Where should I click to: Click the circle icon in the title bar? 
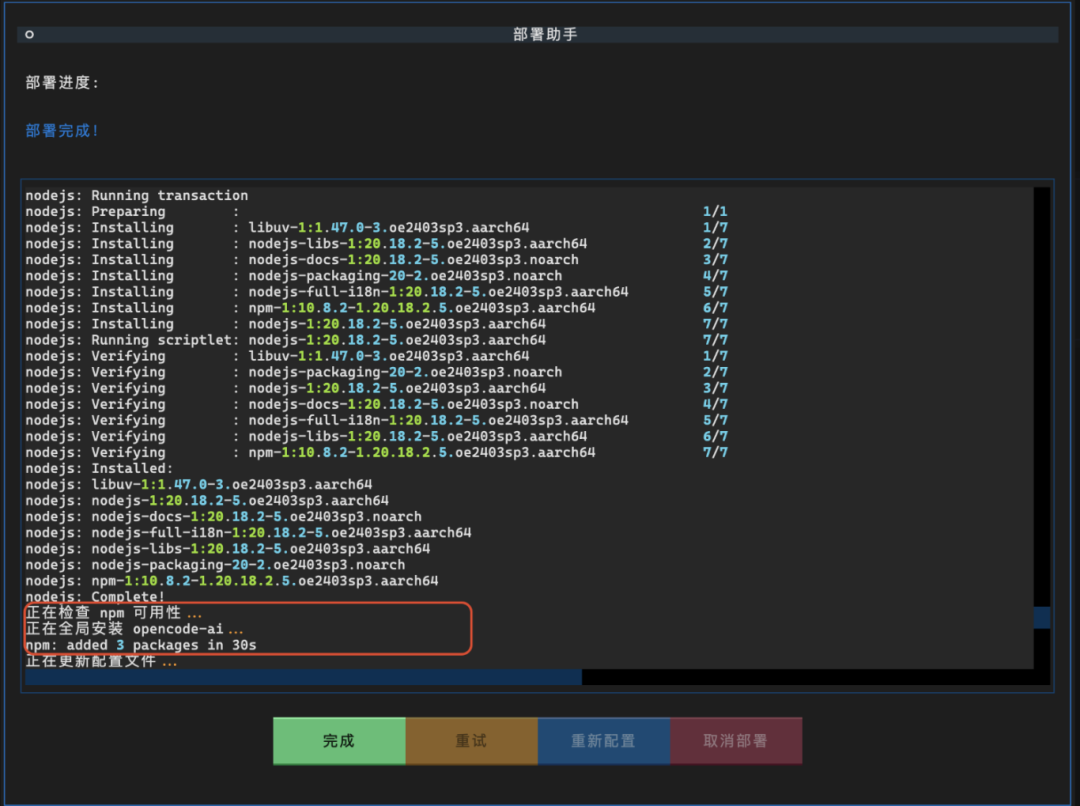pos(30,34)
